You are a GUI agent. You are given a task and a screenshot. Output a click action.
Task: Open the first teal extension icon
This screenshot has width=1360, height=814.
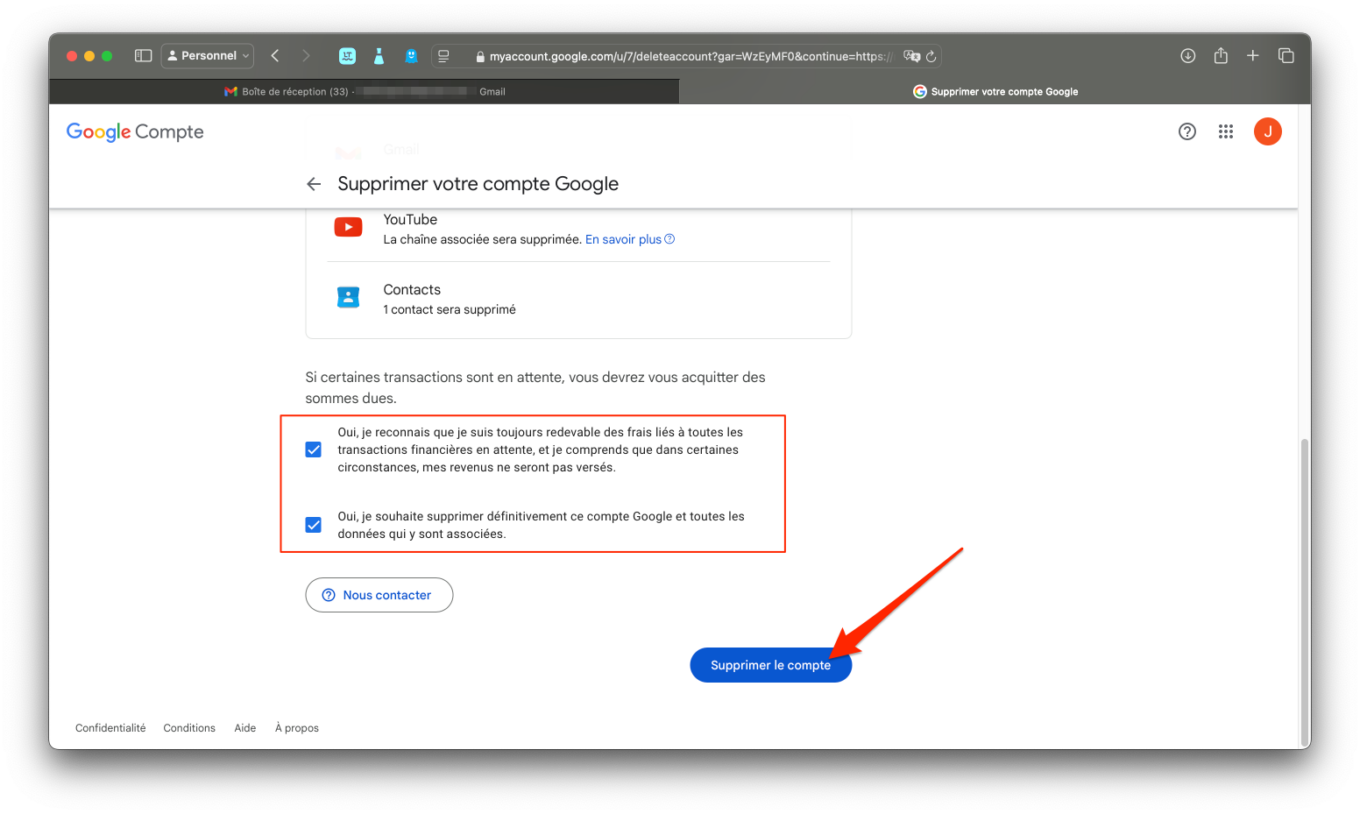(x=347, y=56)
